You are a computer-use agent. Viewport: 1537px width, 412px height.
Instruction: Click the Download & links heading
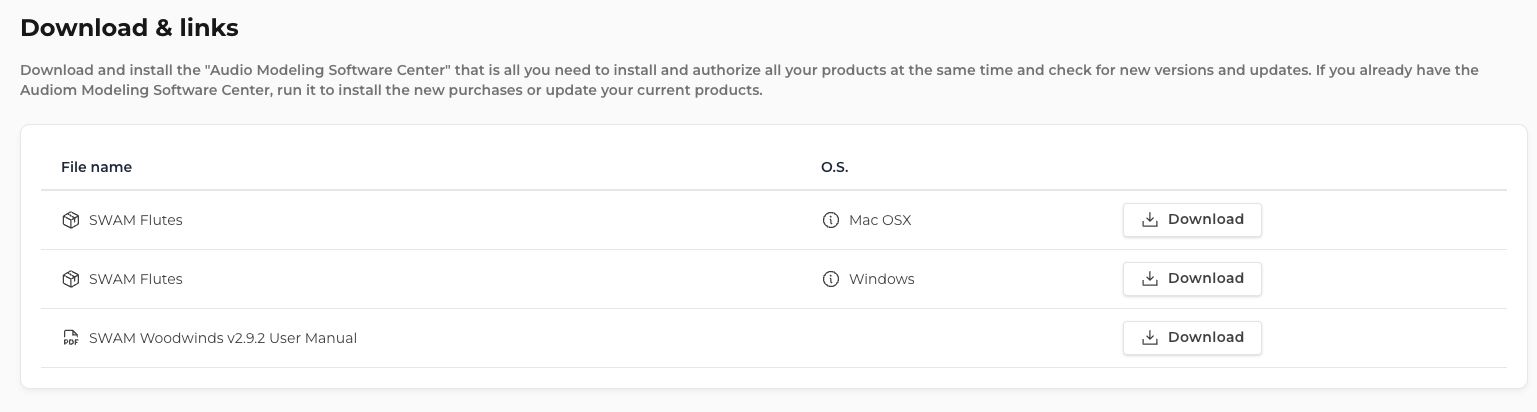tap(129, 28)
